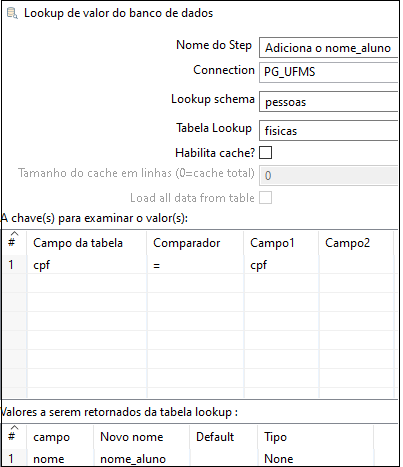This screenshot has width=403, height=467.
Task: Open the comparator cell showing equals sign
Action: tap(196, 265)
